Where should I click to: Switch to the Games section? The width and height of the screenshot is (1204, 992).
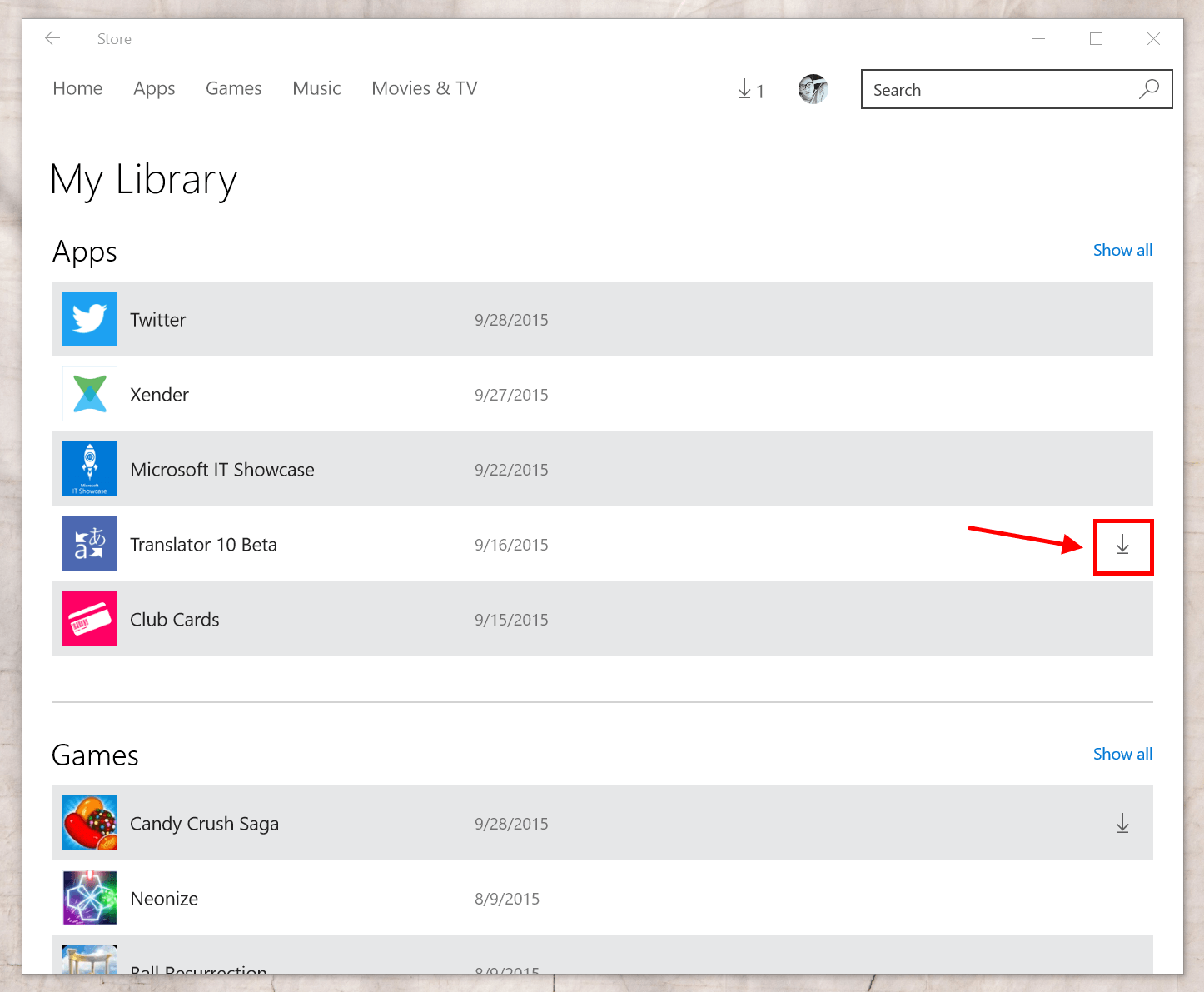click(233, 88)
